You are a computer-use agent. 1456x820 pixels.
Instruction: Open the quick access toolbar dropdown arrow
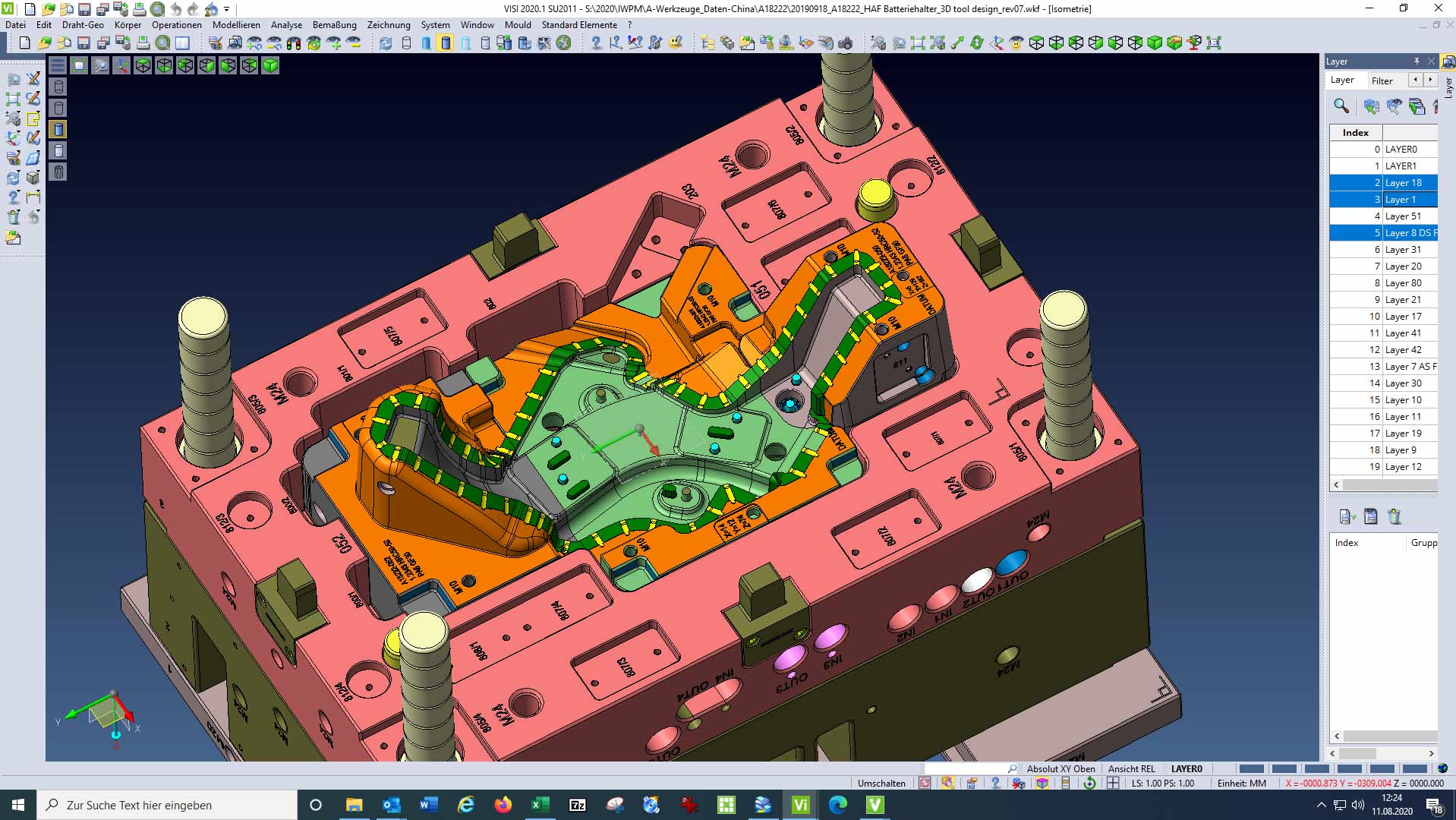point(226,10)
